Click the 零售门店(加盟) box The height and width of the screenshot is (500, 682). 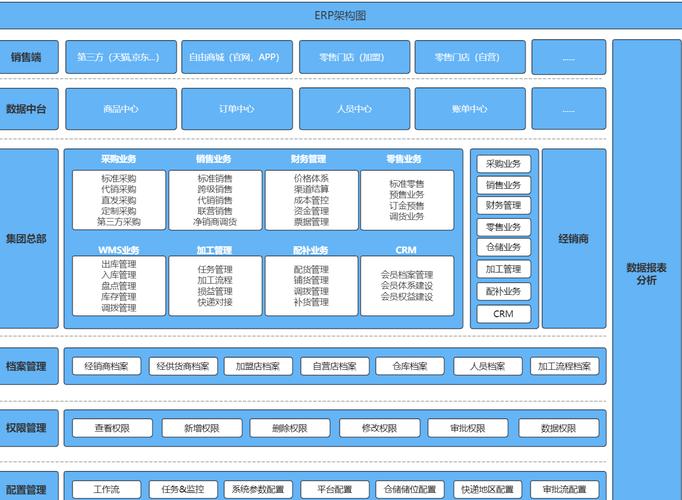354,57
